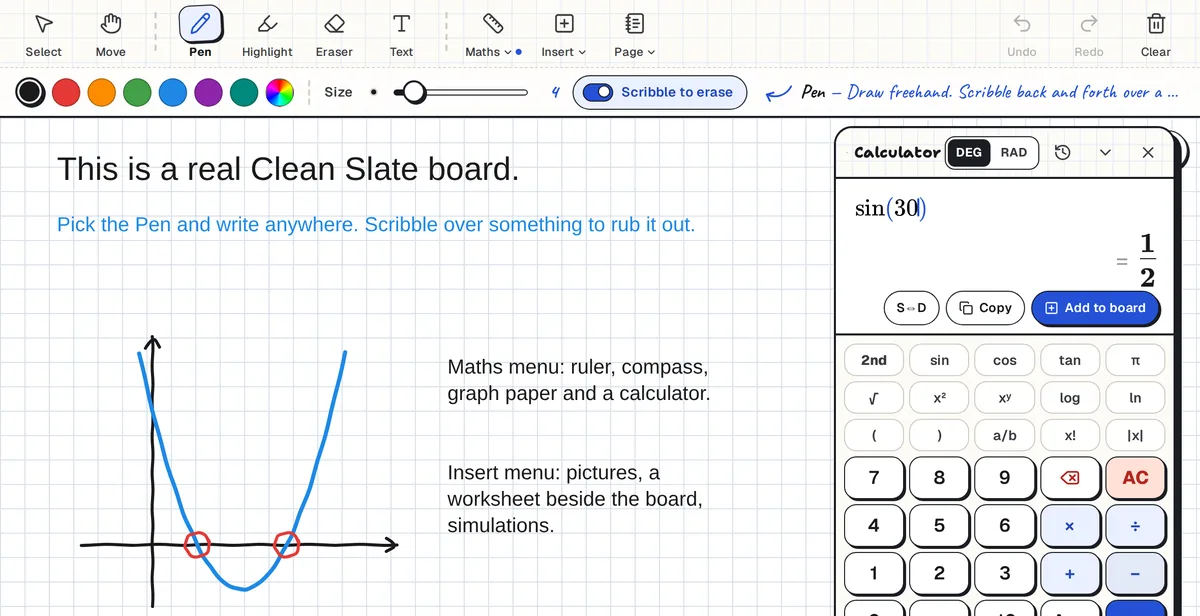Clear calculator with AC key
This screenshot has width=1200, height=616.
pos(1135,478)
